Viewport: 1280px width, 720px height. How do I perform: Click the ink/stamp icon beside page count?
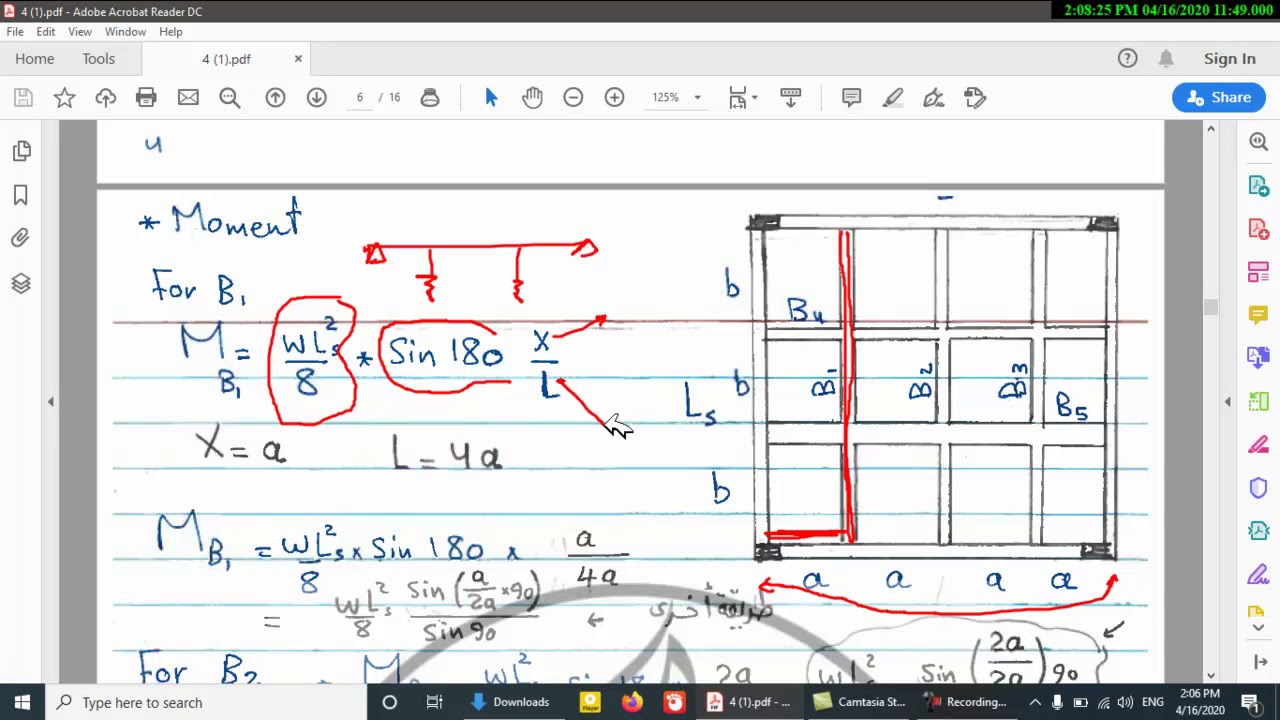click(x=430, y=97)
